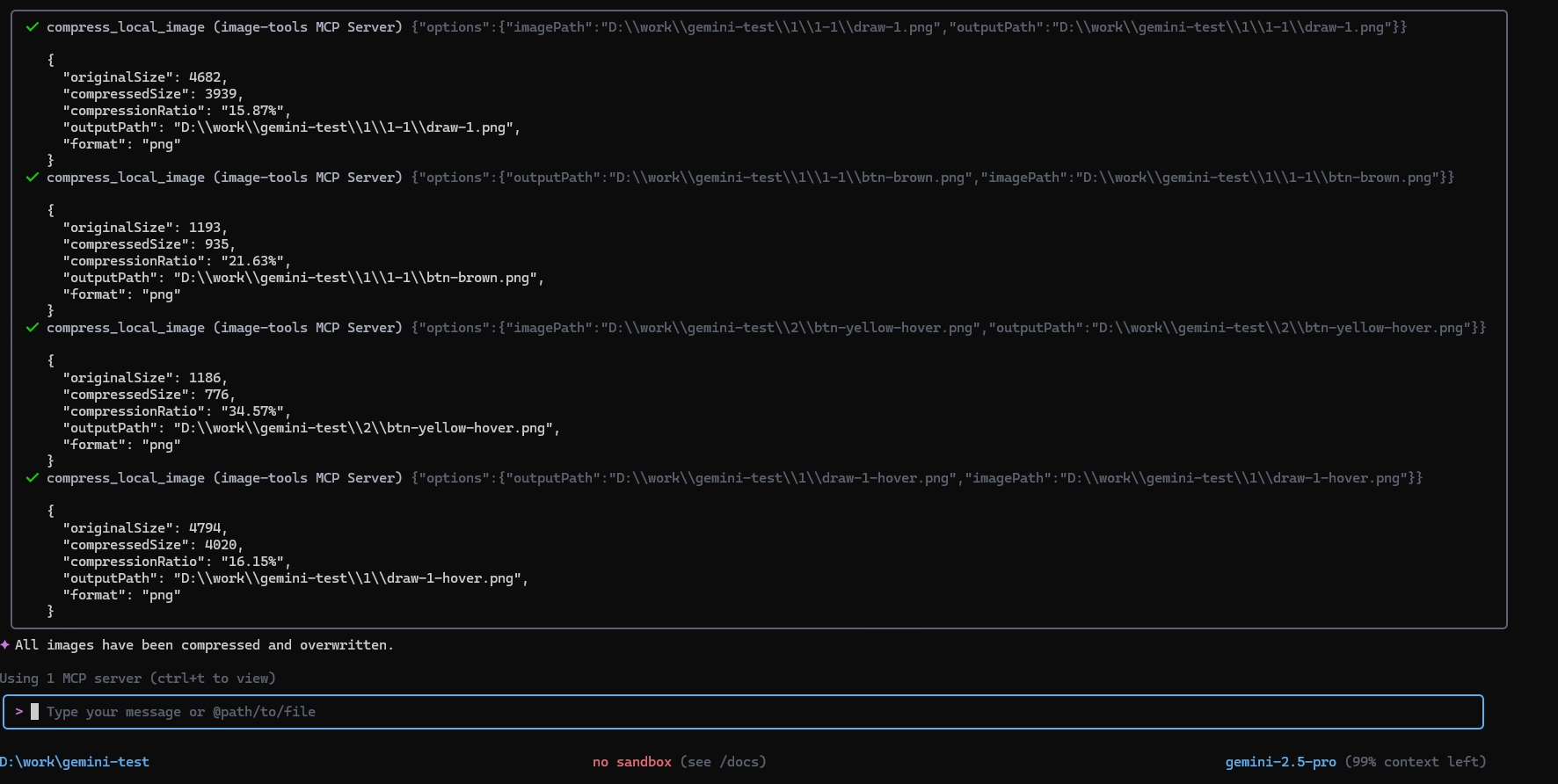Viewport: 1558px width, 784px height.
Task: Click the prompt chevron in the input box
Action: pos(19,712)
